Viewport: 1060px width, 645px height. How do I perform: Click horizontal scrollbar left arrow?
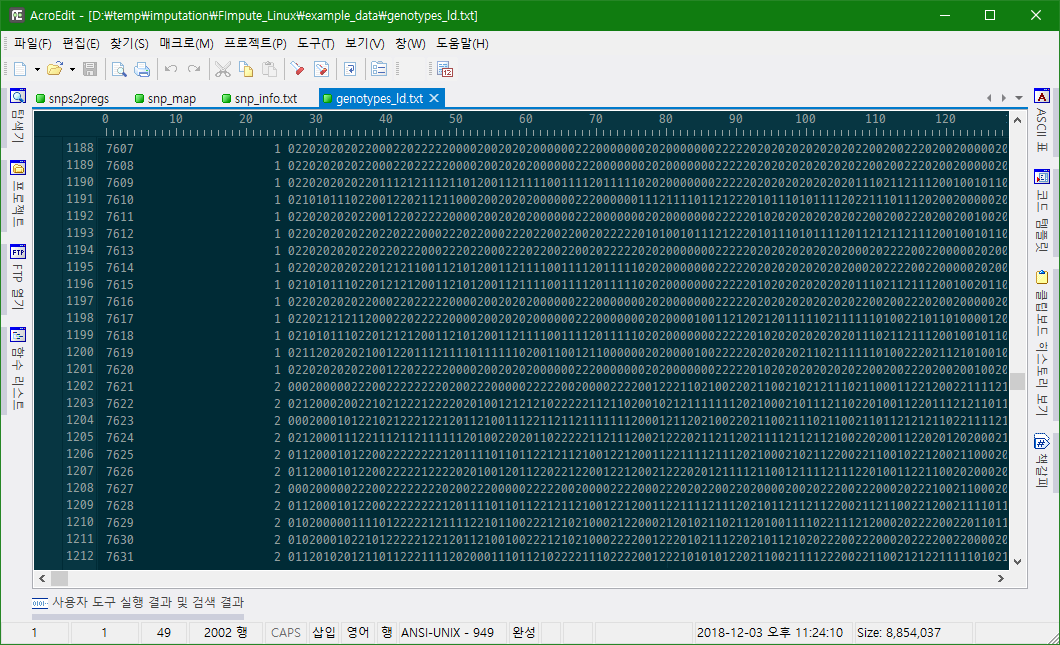pyautogui.click(x=42, y=578)
